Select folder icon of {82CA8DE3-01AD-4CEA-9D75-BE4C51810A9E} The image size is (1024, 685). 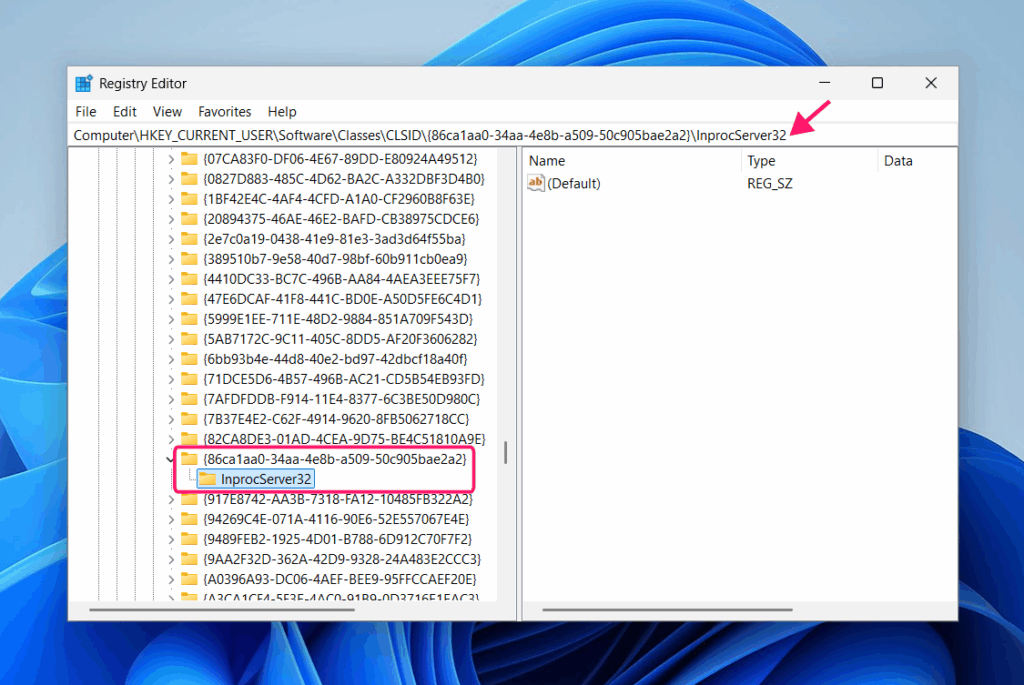click(x=189, y=439)
